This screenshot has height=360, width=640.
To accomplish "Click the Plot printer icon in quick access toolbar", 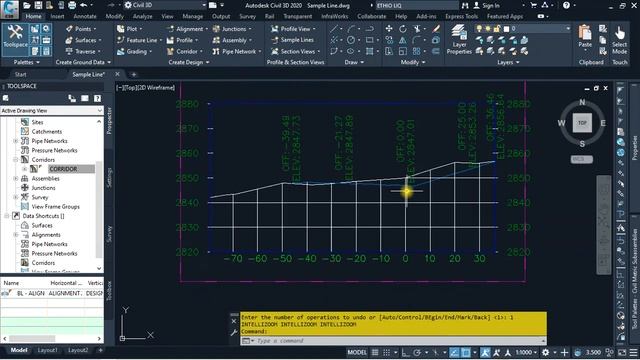I will click(72, 5).
